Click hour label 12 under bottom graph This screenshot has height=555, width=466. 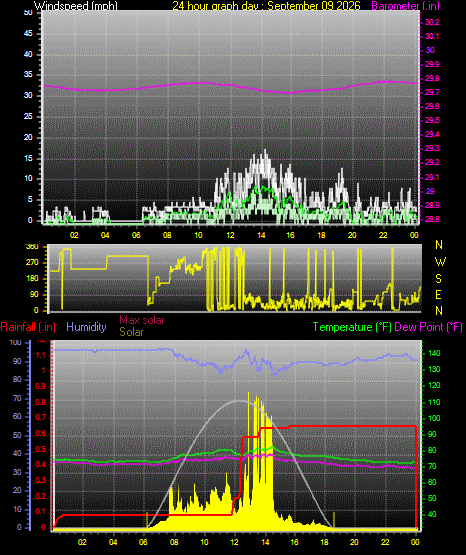[235, 542]
